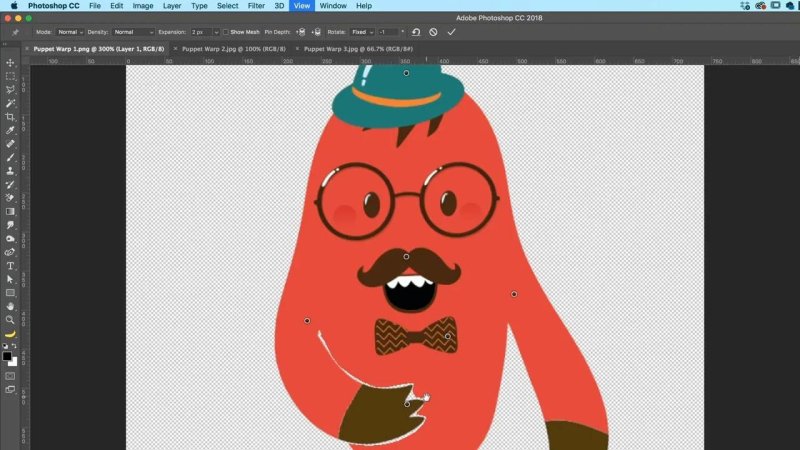Viewport: 800px width, 450px height.
Task: Open the Type menu
Action: (x=199, y=6)
